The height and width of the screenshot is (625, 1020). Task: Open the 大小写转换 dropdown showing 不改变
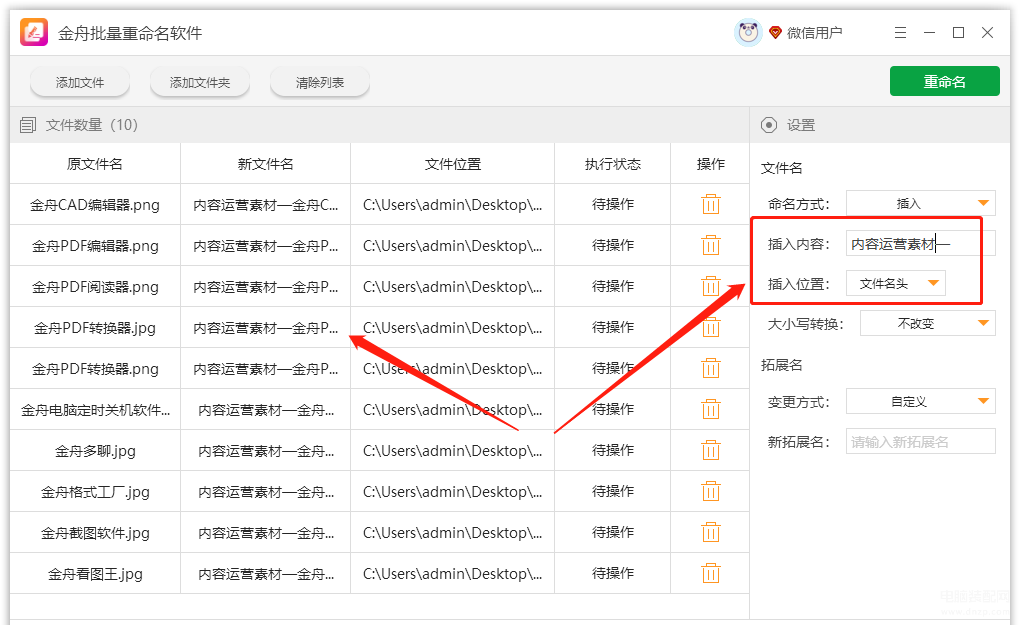(928, 323)
